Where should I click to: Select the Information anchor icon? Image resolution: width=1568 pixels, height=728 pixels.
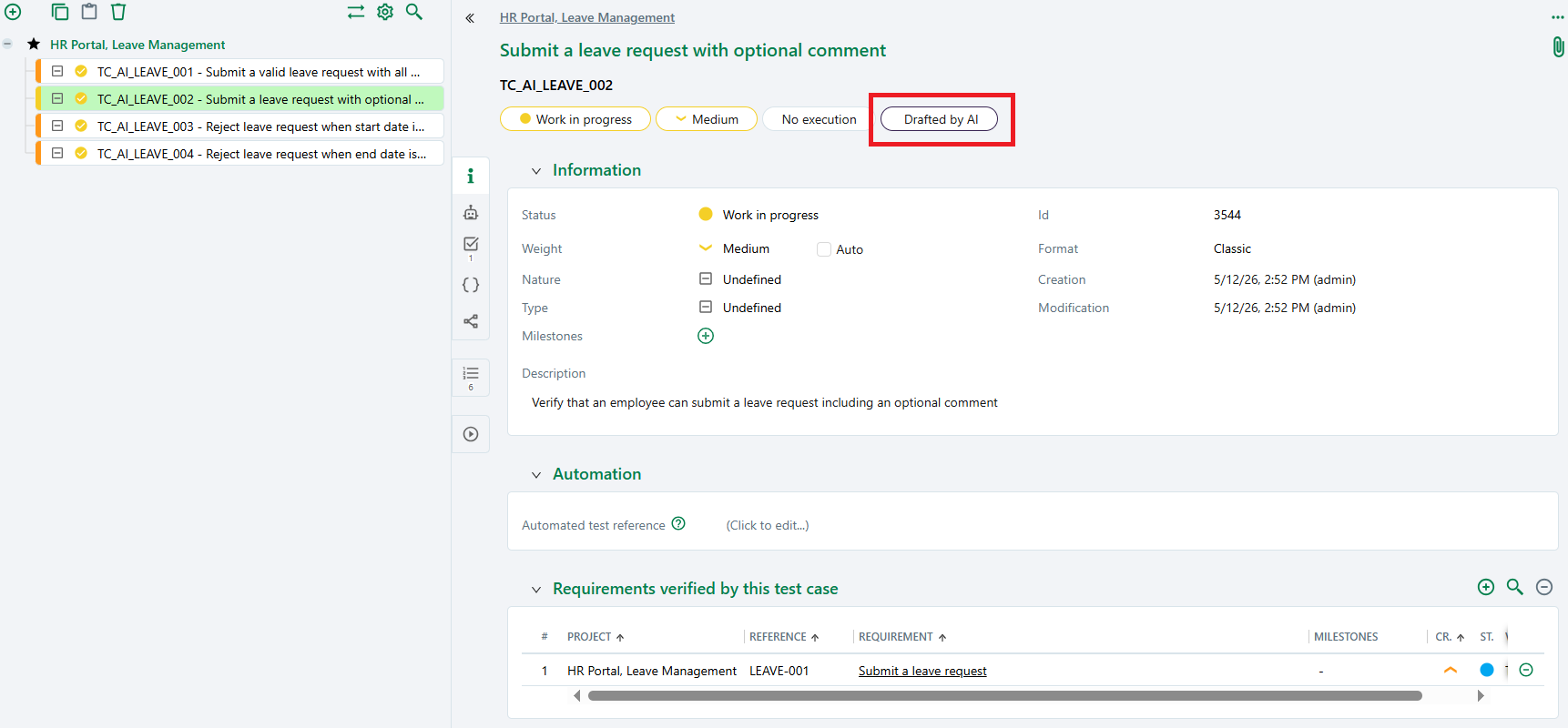click(471, 176)
